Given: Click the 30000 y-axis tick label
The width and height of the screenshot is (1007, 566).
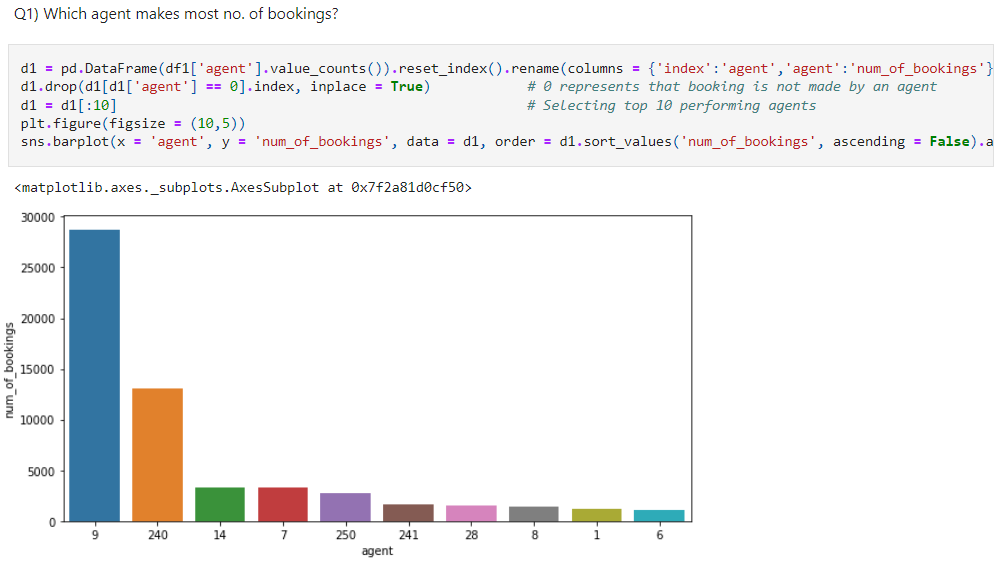Looking at the screenshot, I should [39, 218].
